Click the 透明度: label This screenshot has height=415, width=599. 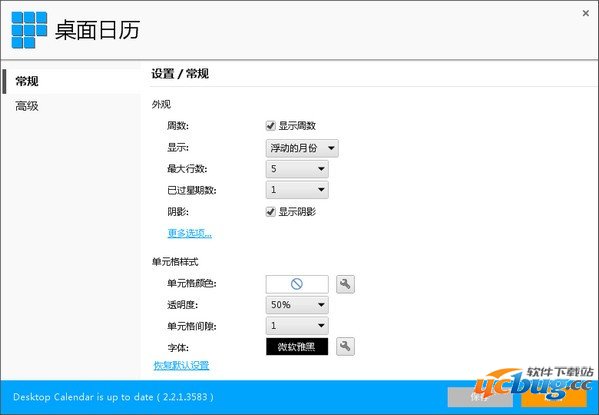click(183, 305)
